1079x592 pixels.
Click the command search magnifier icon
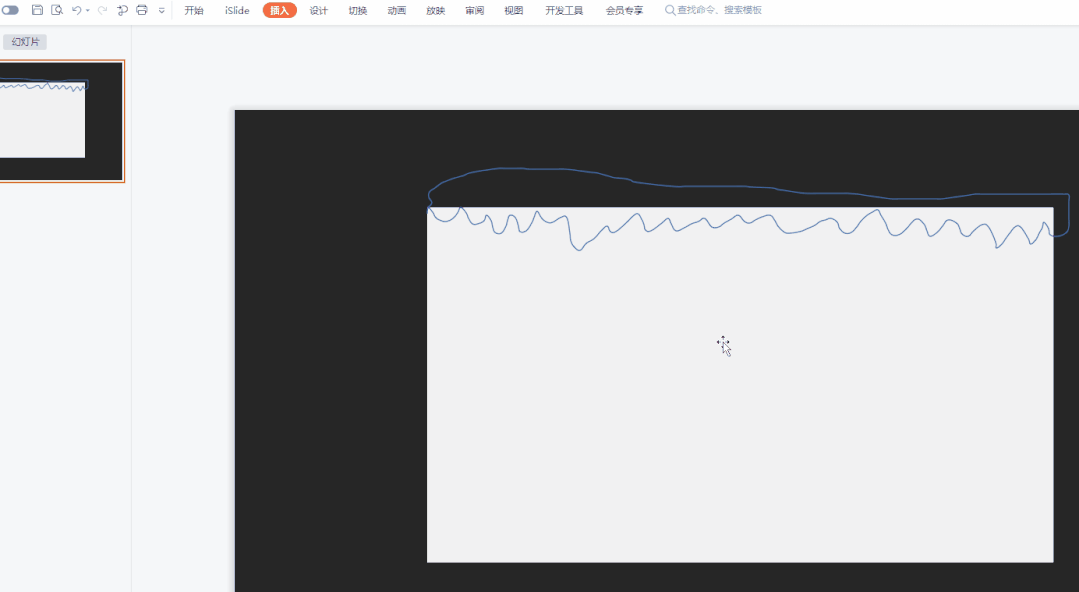click(x=670, y=10)
